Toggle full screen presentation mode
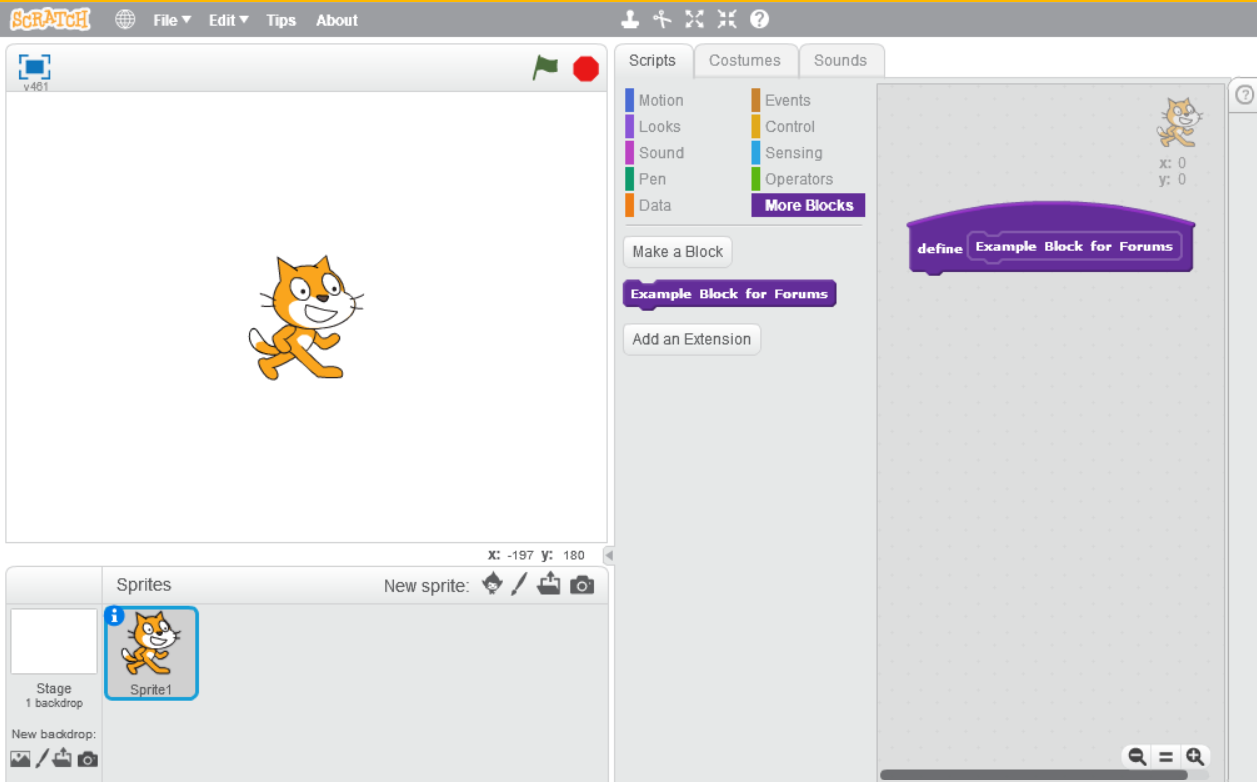Screen dimensions: 1257x782 (x=35, y=67)
